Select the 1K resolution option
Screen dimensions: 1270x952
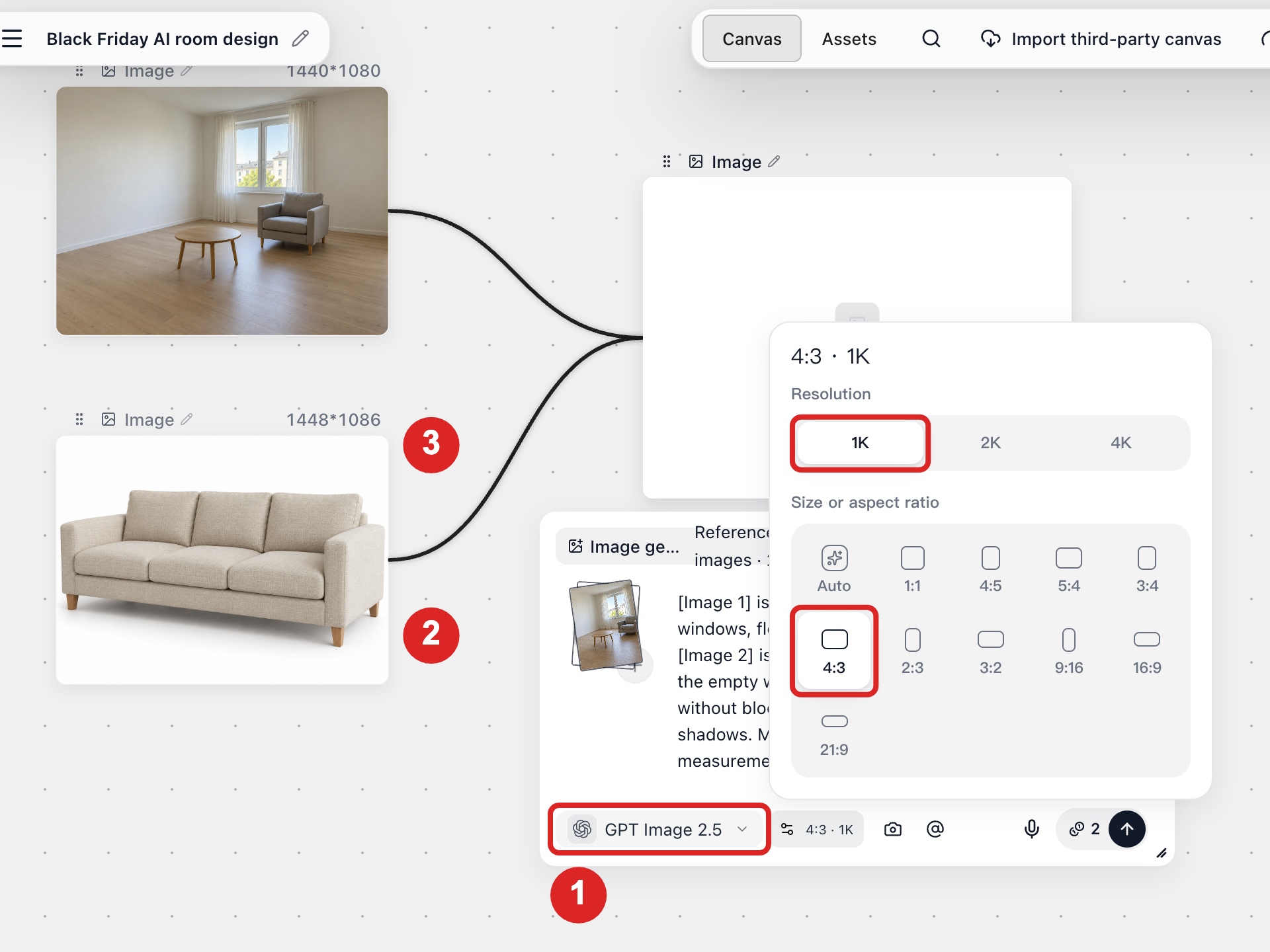860,442
